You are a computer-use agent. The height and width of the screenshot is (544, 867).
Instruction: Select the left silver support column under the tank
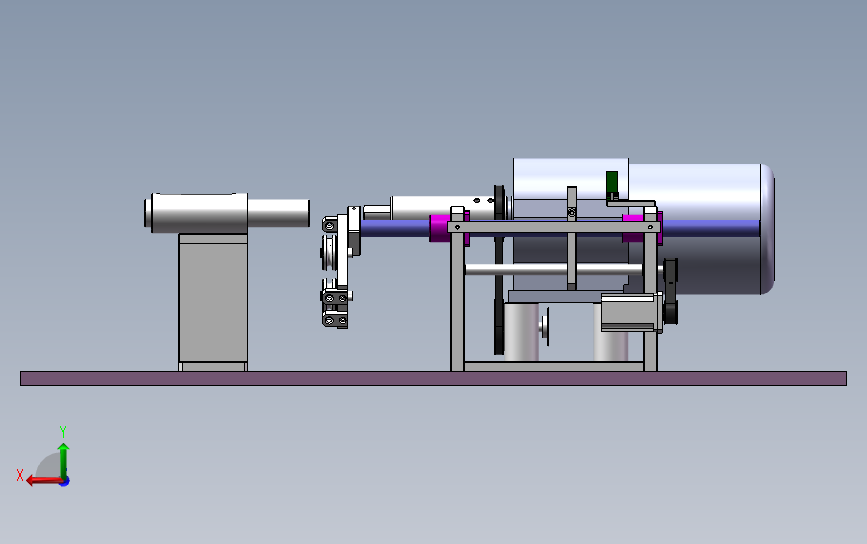click(521, 332)
